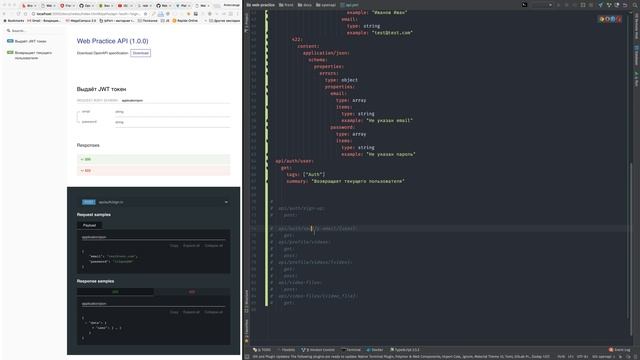Screen dimensions: 640x360
Task: Open Firefox preview icon in the editor corner
Action: [607, 19]
